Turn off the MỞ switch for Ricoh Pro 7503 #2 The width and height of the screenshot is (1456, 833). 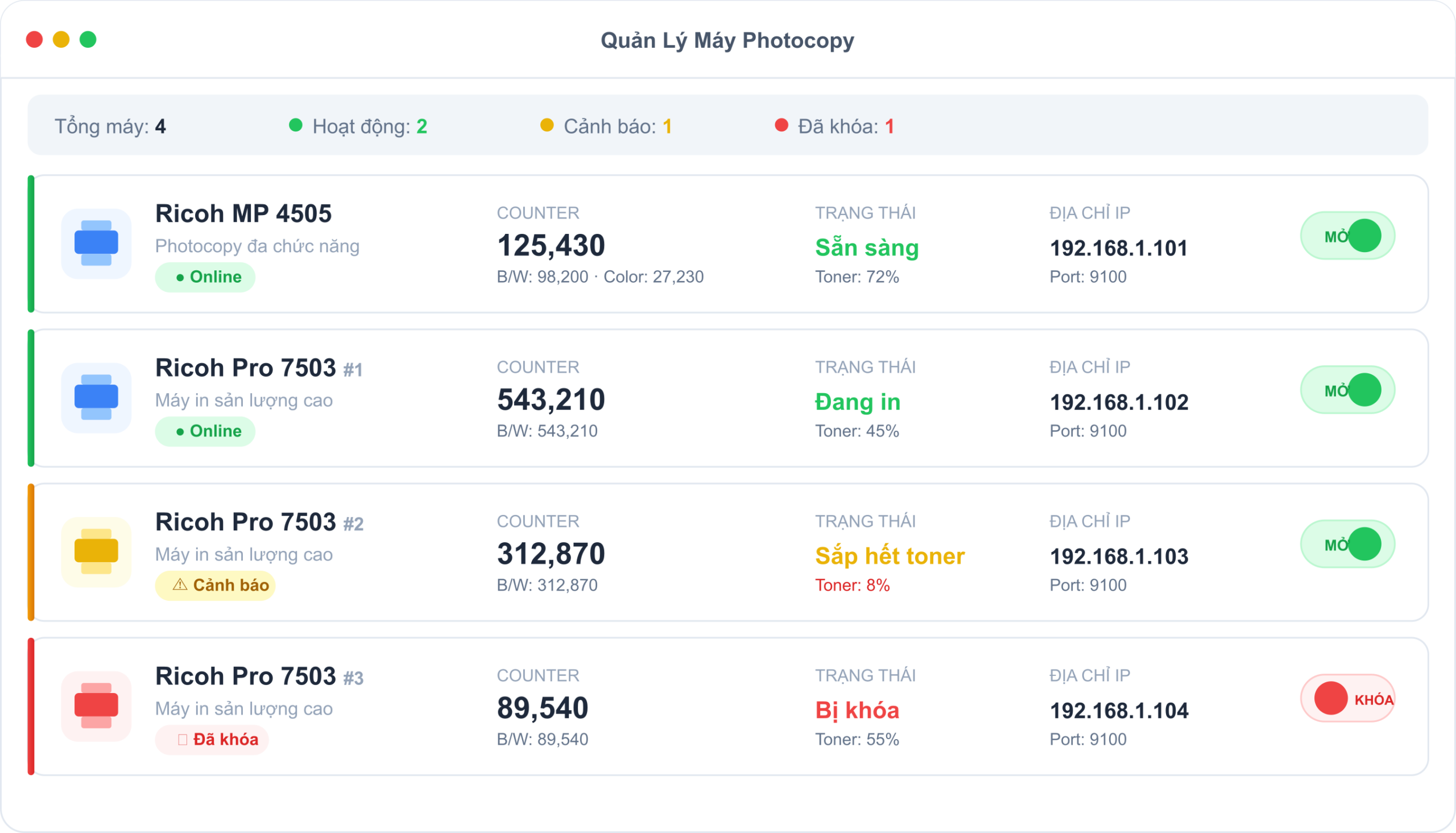pos(1347,543)
